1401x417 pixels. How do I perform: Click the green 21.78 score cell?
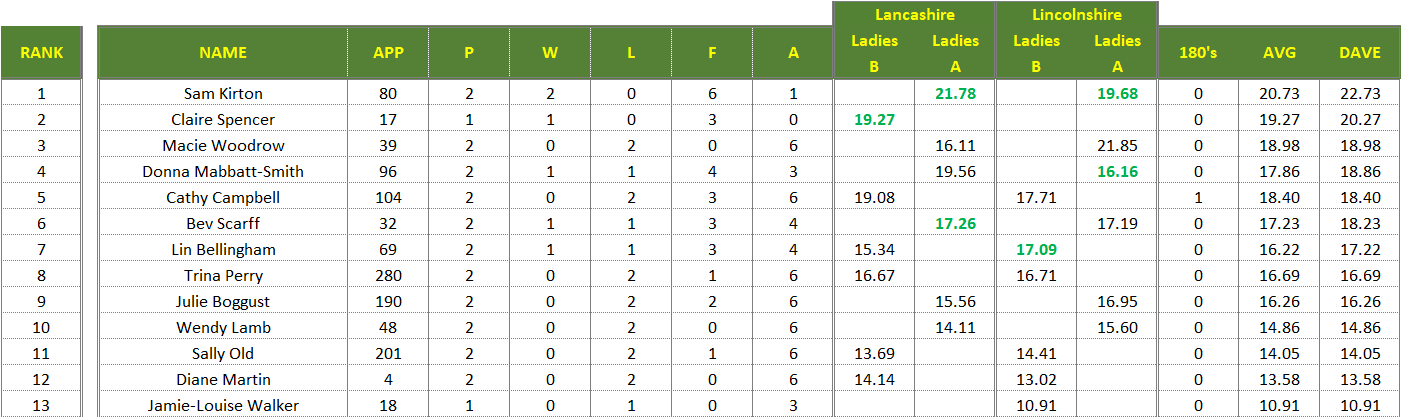tap(955, 94)
